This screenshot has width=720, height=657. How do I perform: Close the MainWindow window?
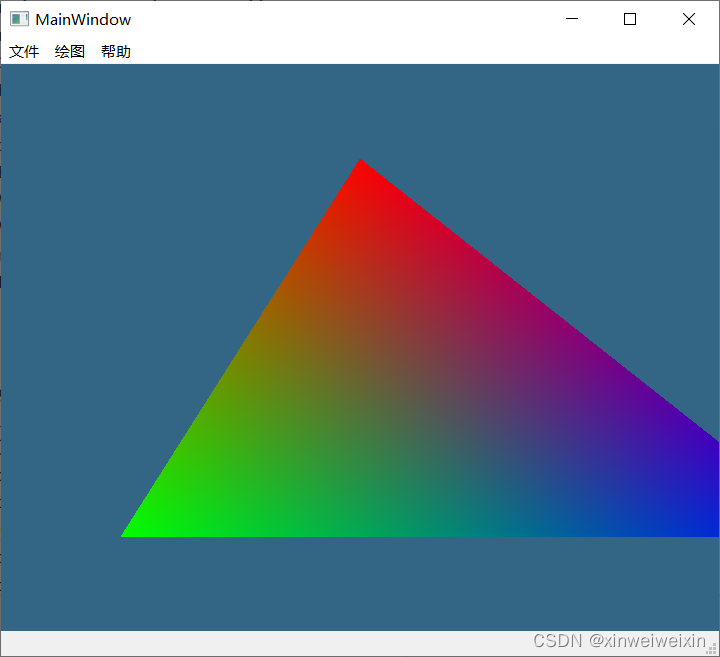689,19
